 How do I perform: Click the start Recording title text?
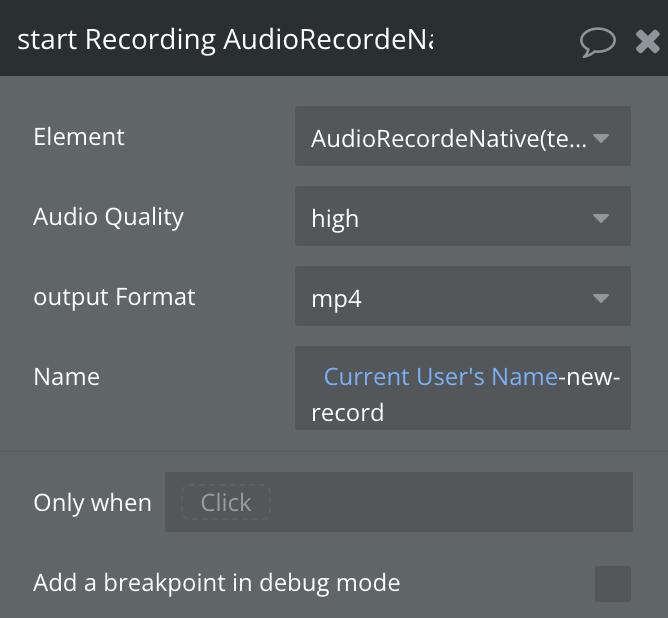(x=225, y=40)
